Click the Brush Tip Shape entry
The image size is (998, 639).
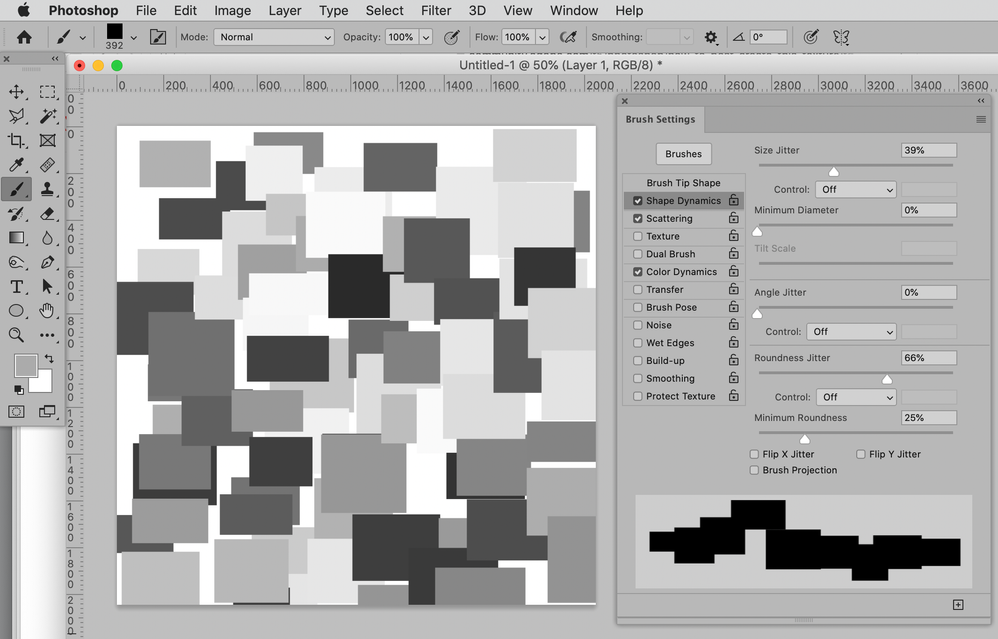(684, 182)
